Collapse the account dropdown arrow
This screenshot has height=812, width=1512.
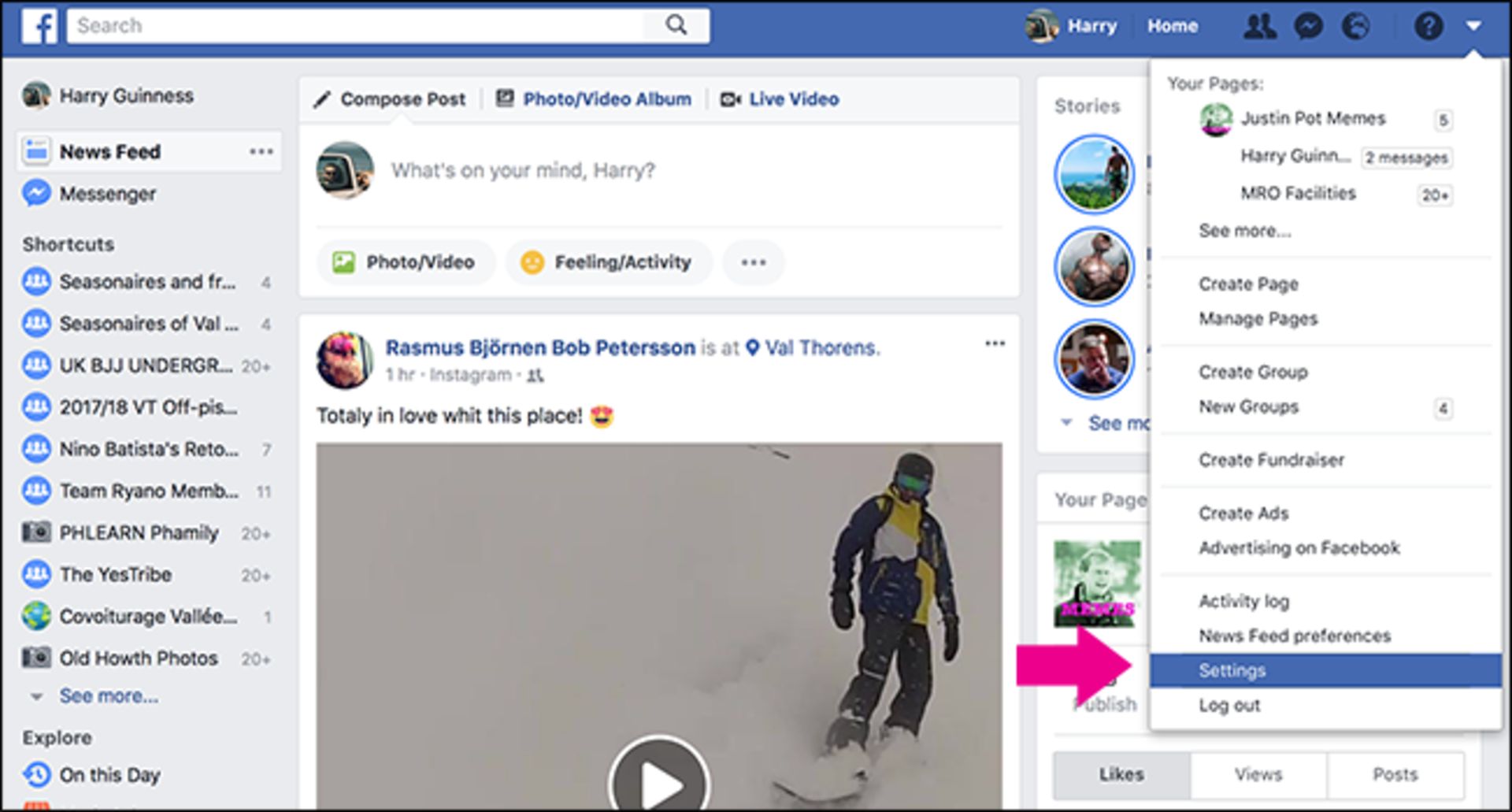point(1473,26)
